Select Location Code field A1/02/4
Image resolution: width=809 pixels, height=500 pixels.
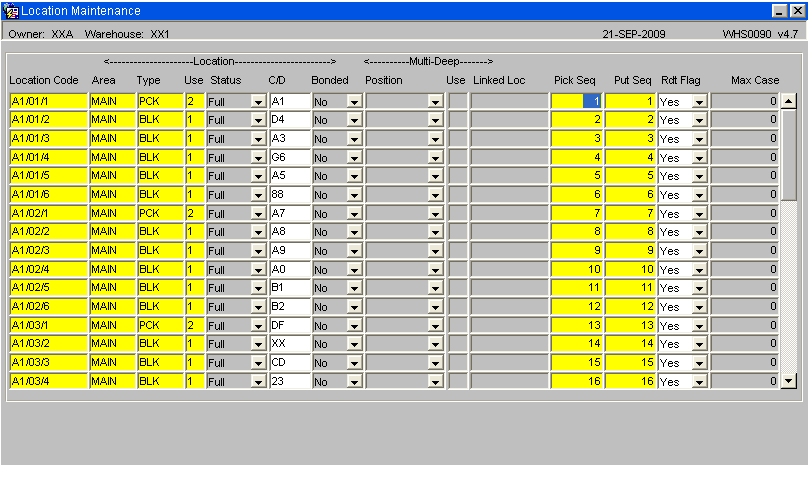point(48,269)
